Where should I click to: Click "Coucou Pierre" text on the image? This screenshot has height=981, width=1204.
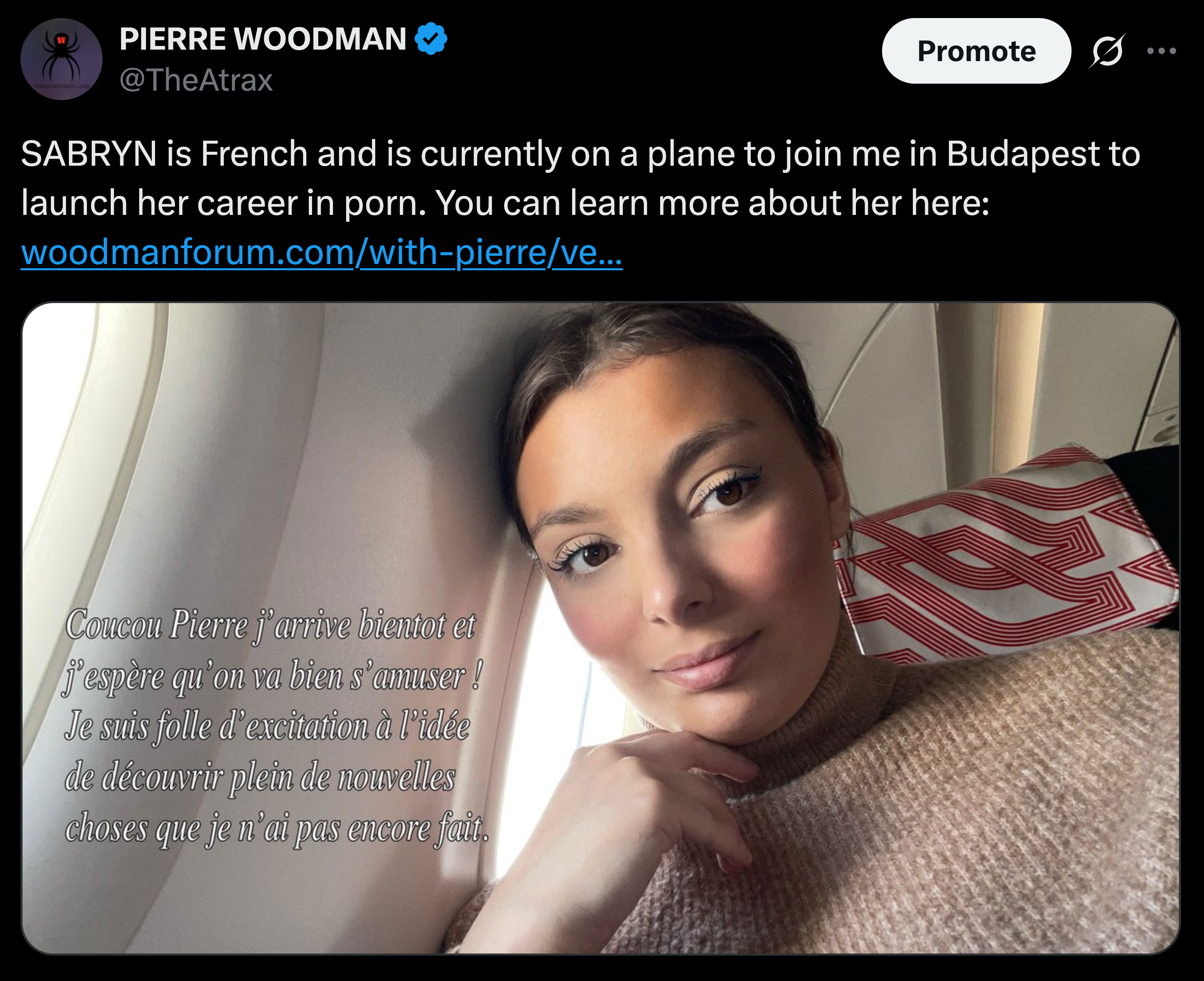[x=157, y=625]
